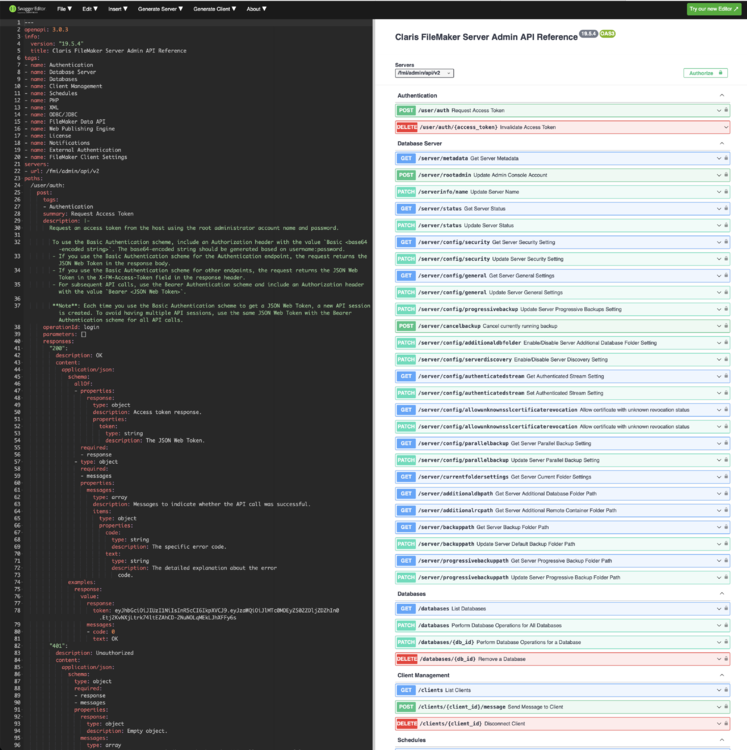Open PATCH /server/backuppath Update Server Default Backup Folder Path
This screenshot has height=750, width=747.
pos(562,543)
